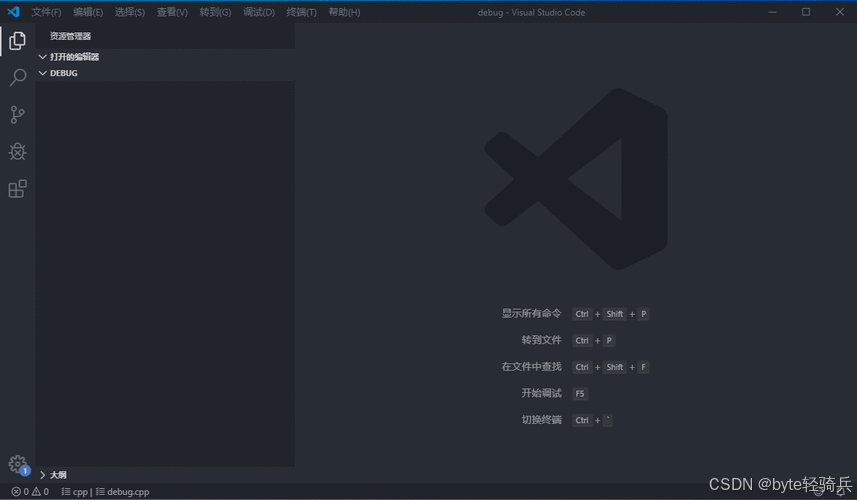Click the VS Code logo in title bar
The image size is (857, 500).
click(13, 11)
